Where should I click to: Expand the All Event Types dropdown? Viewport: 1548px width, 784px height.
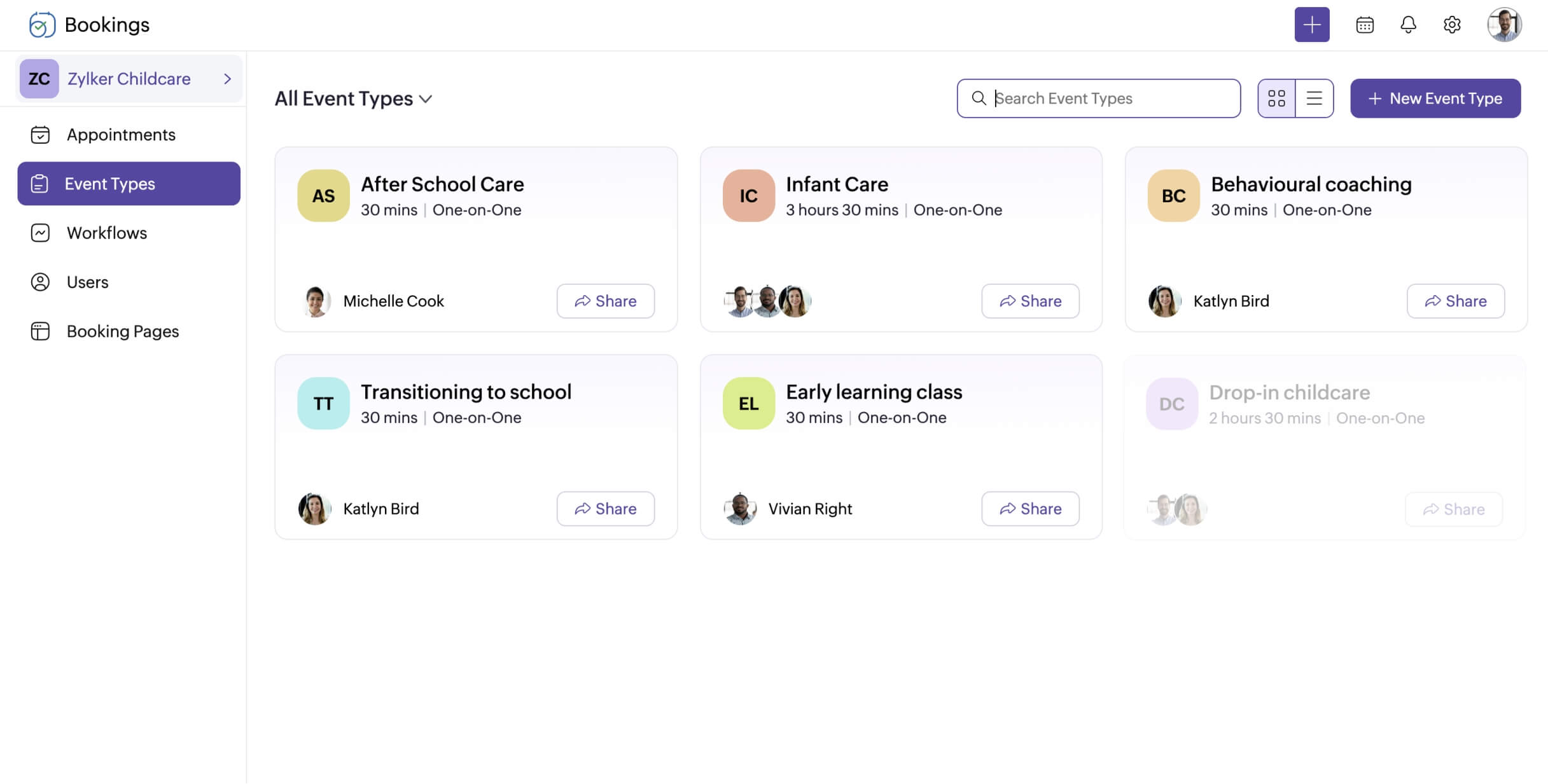pyautogui.click(x=353, y=99)
